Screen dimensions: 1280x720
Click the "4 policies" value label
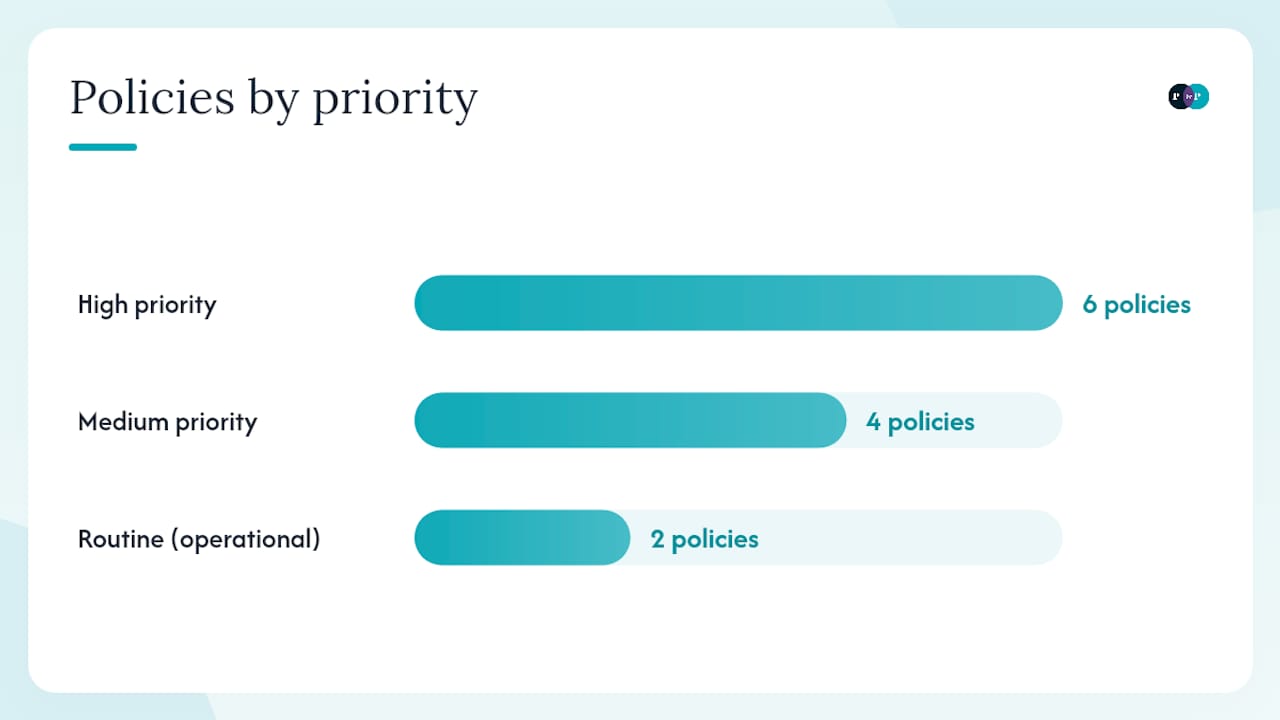click(920, 421)
